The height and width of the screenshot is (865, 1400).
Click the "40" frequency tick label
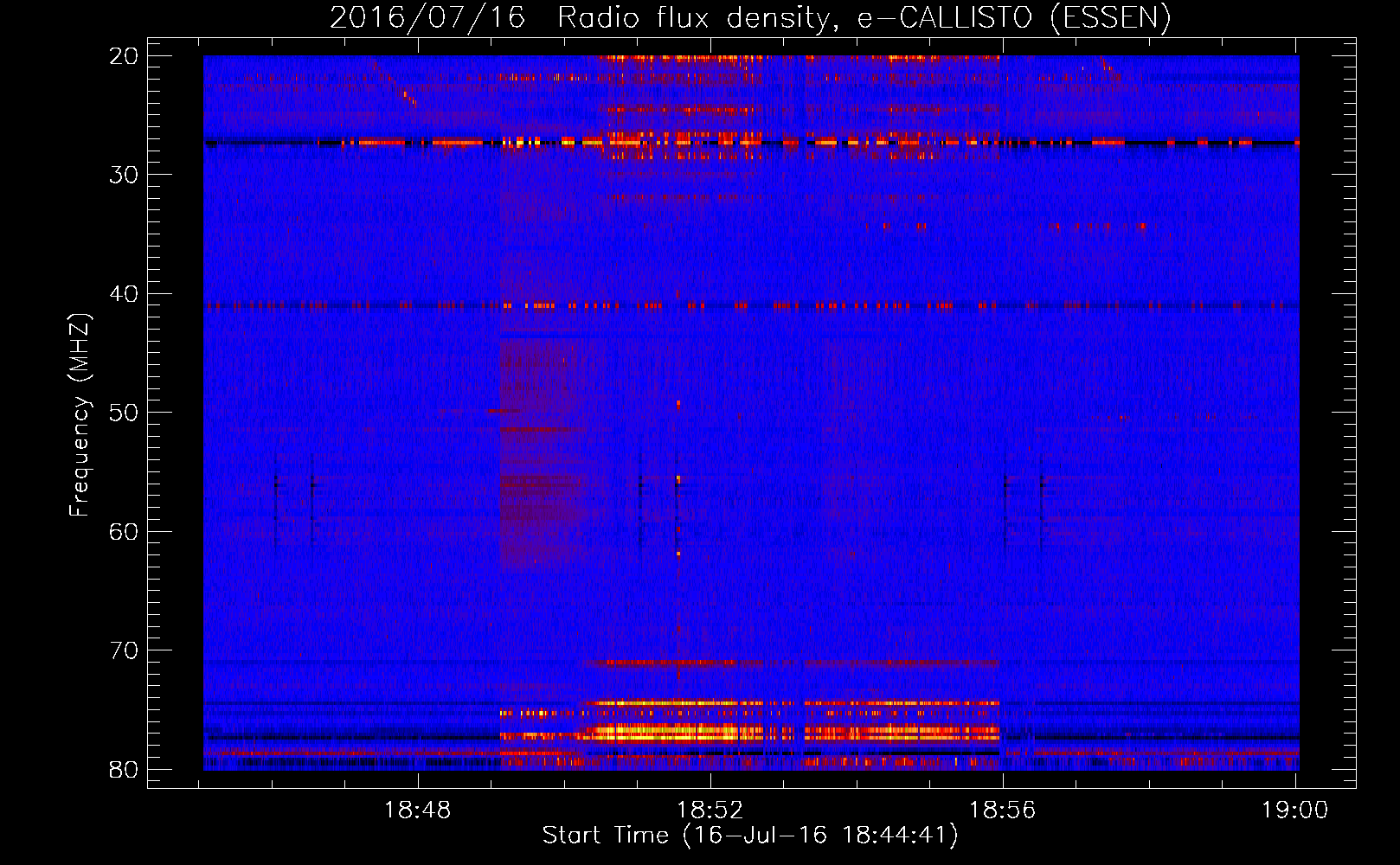point(125,294)
